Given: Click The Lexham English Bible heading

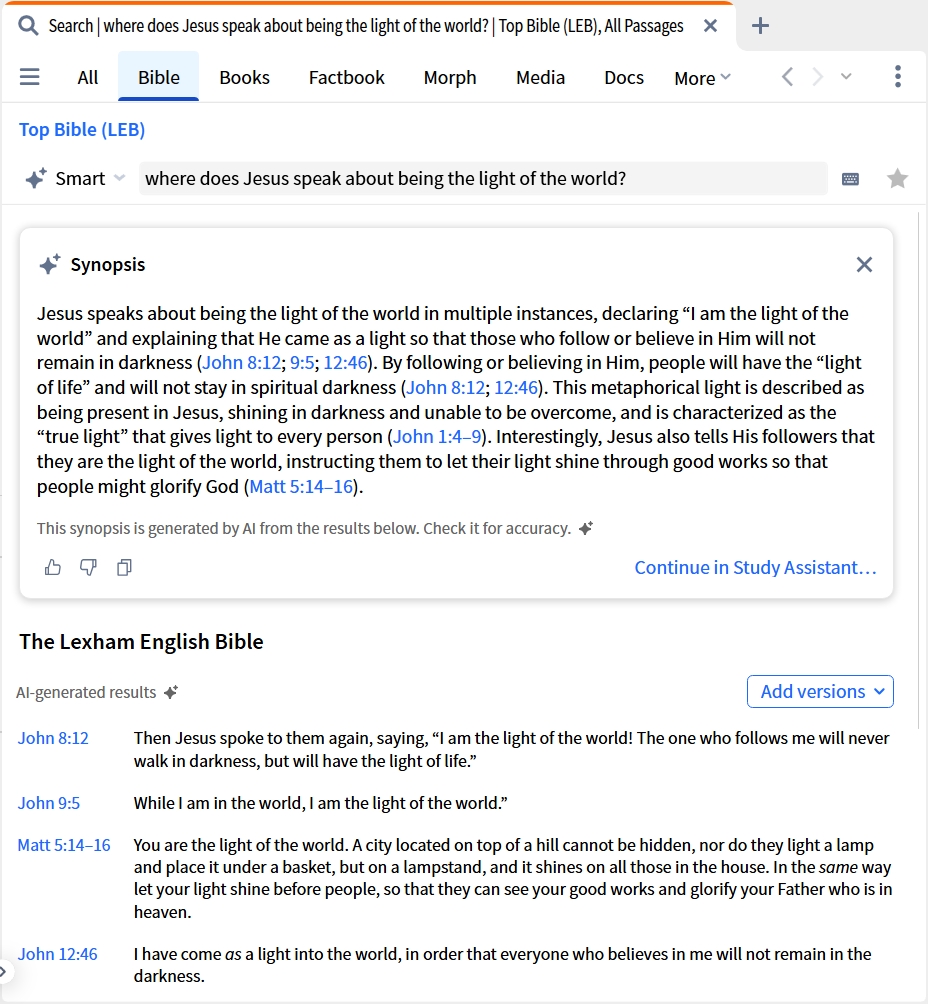Looking at the screenshot, I should click(142, 642).
